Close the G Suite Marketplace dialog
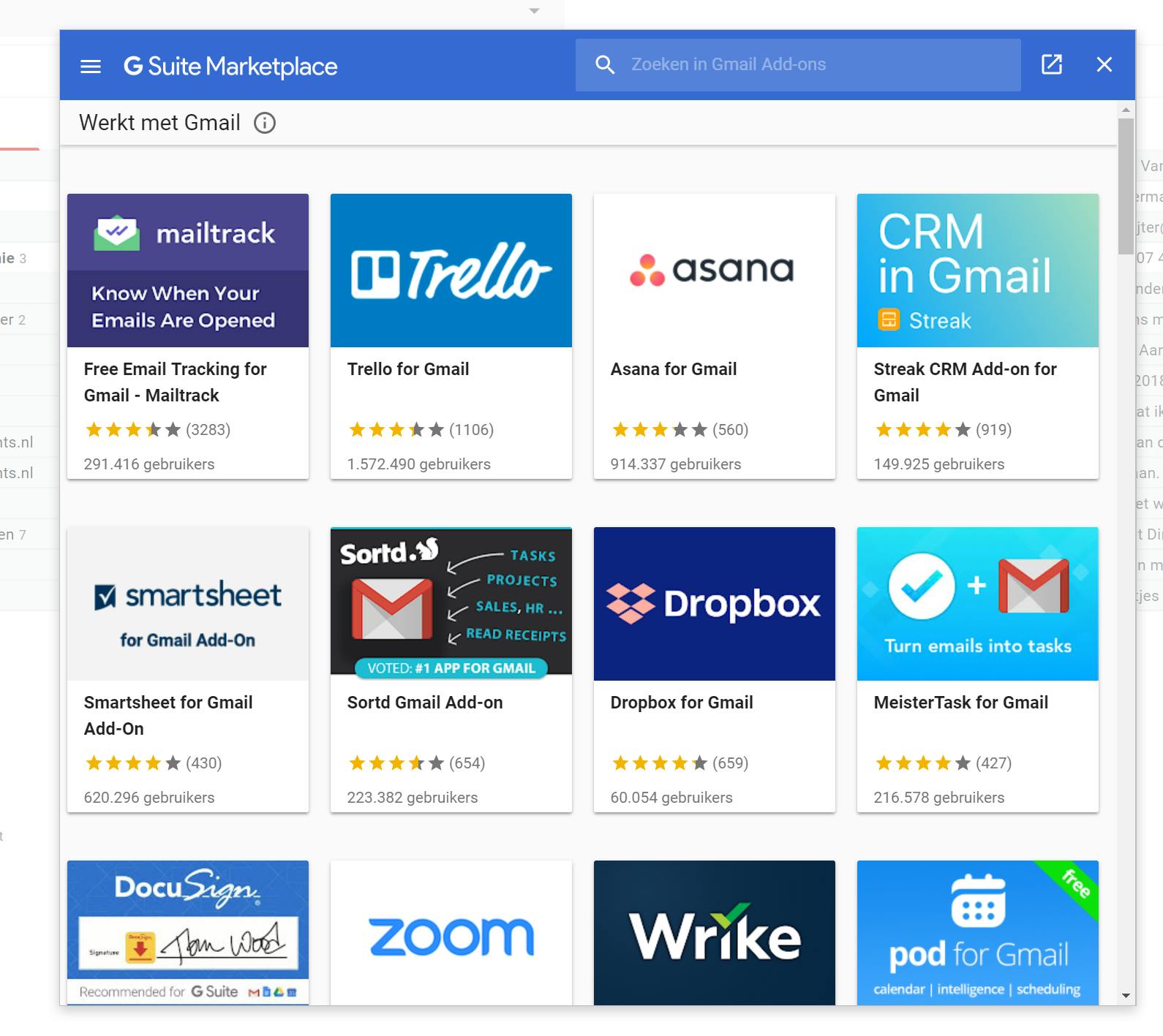Image resolution: width=1163 pixels, height=1036 pixels. pyautogui.click(x=1104, y=64)
